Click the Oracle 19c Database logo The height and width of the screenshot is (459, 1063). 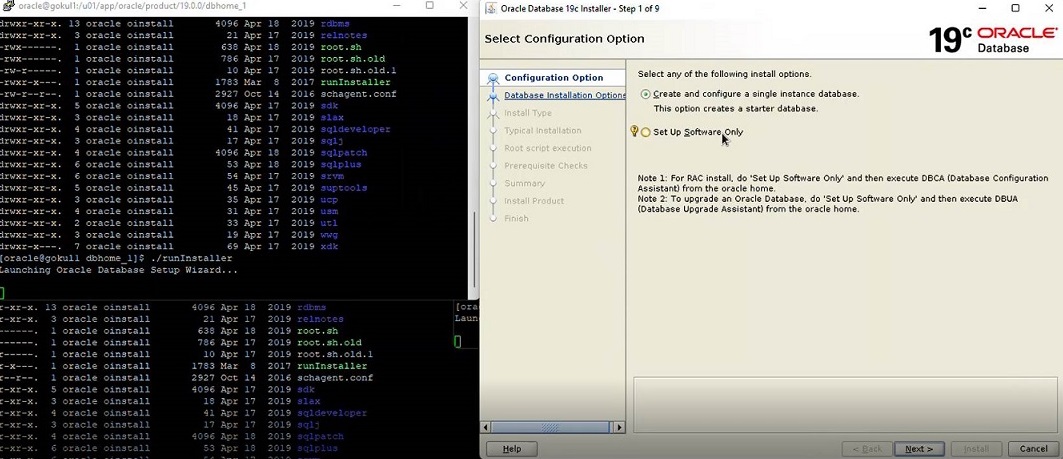[991, 39]
